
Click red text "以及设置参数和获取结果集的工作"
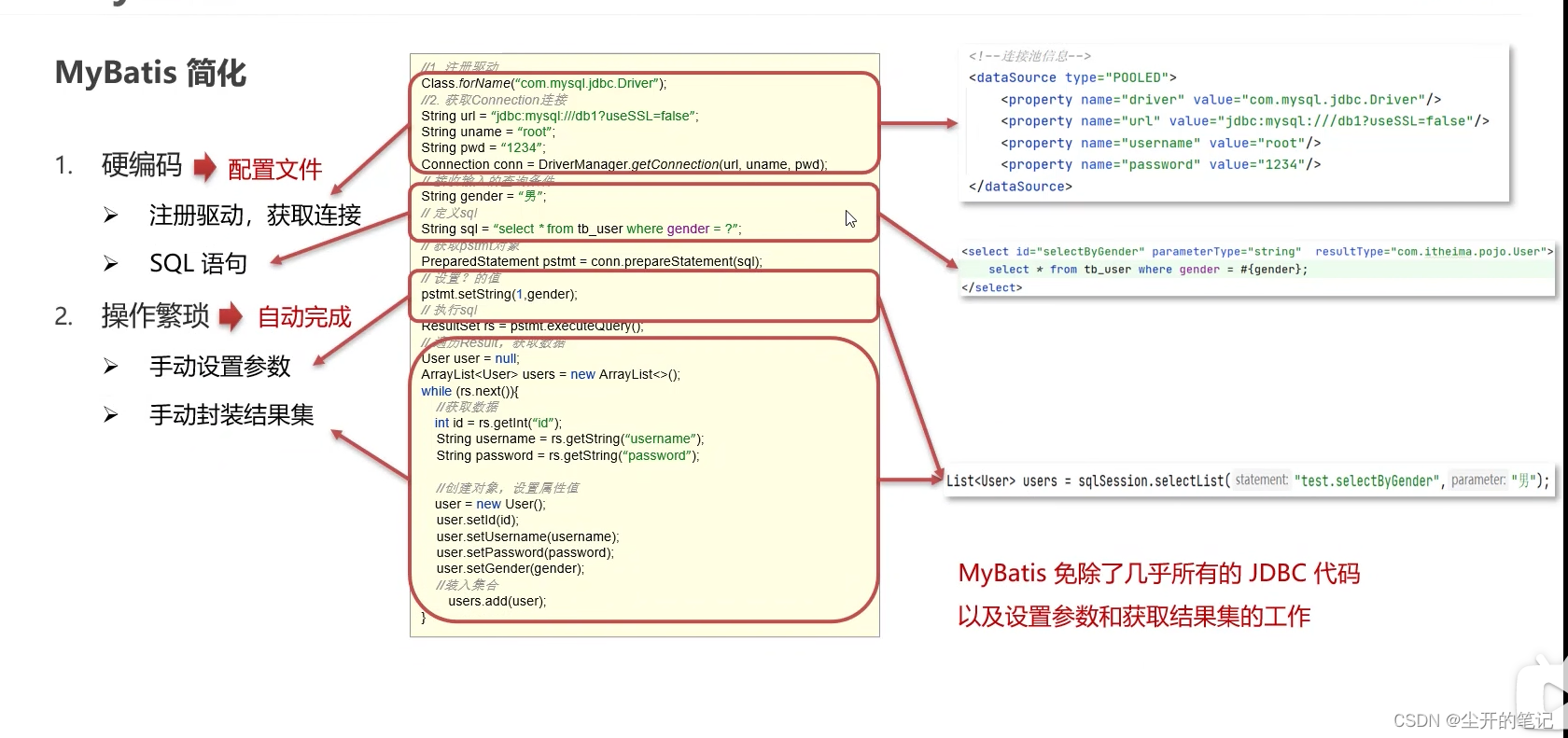pos(1135,617)
